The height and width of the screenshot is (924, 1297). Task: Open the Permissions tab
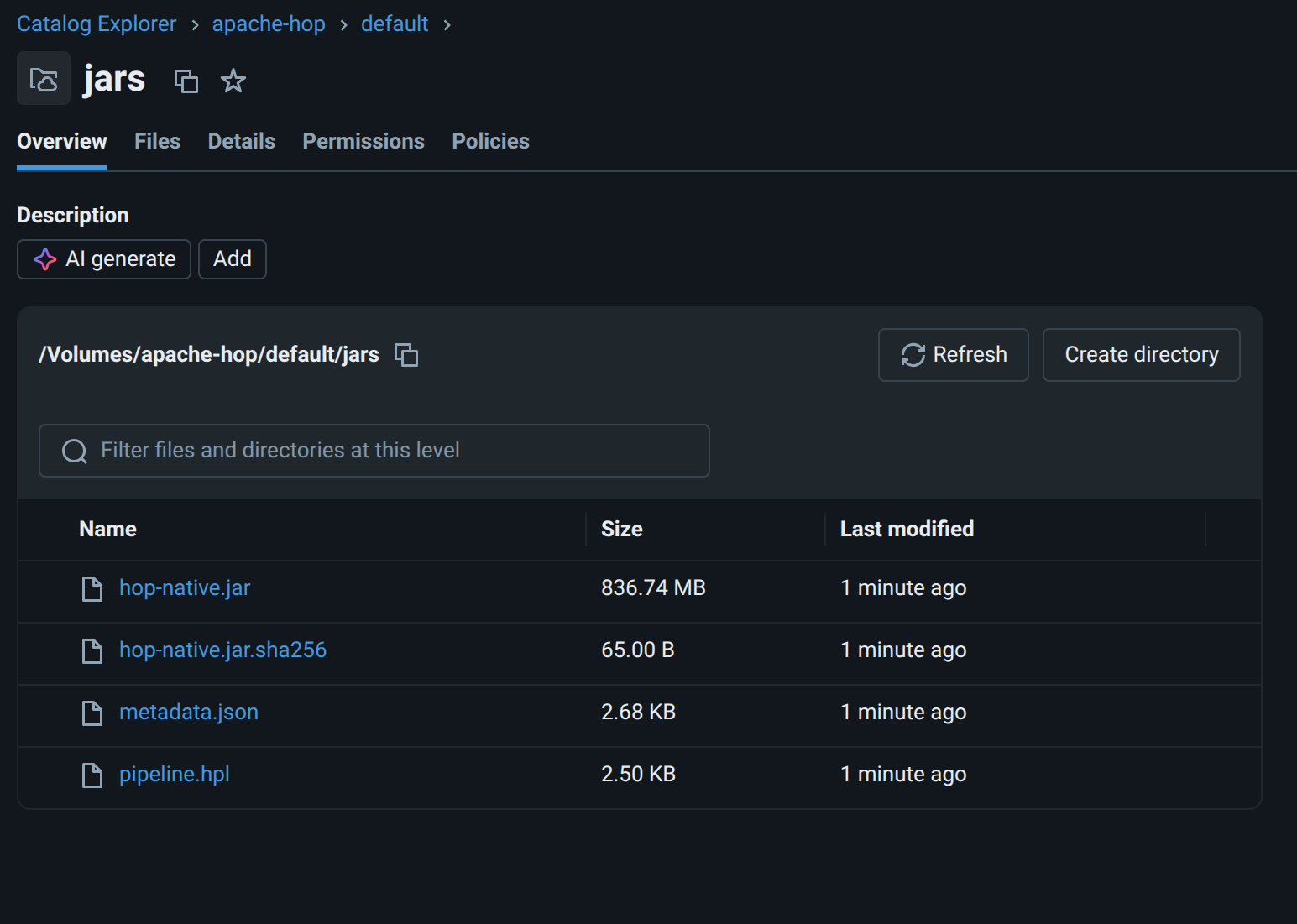click(363, 141)
